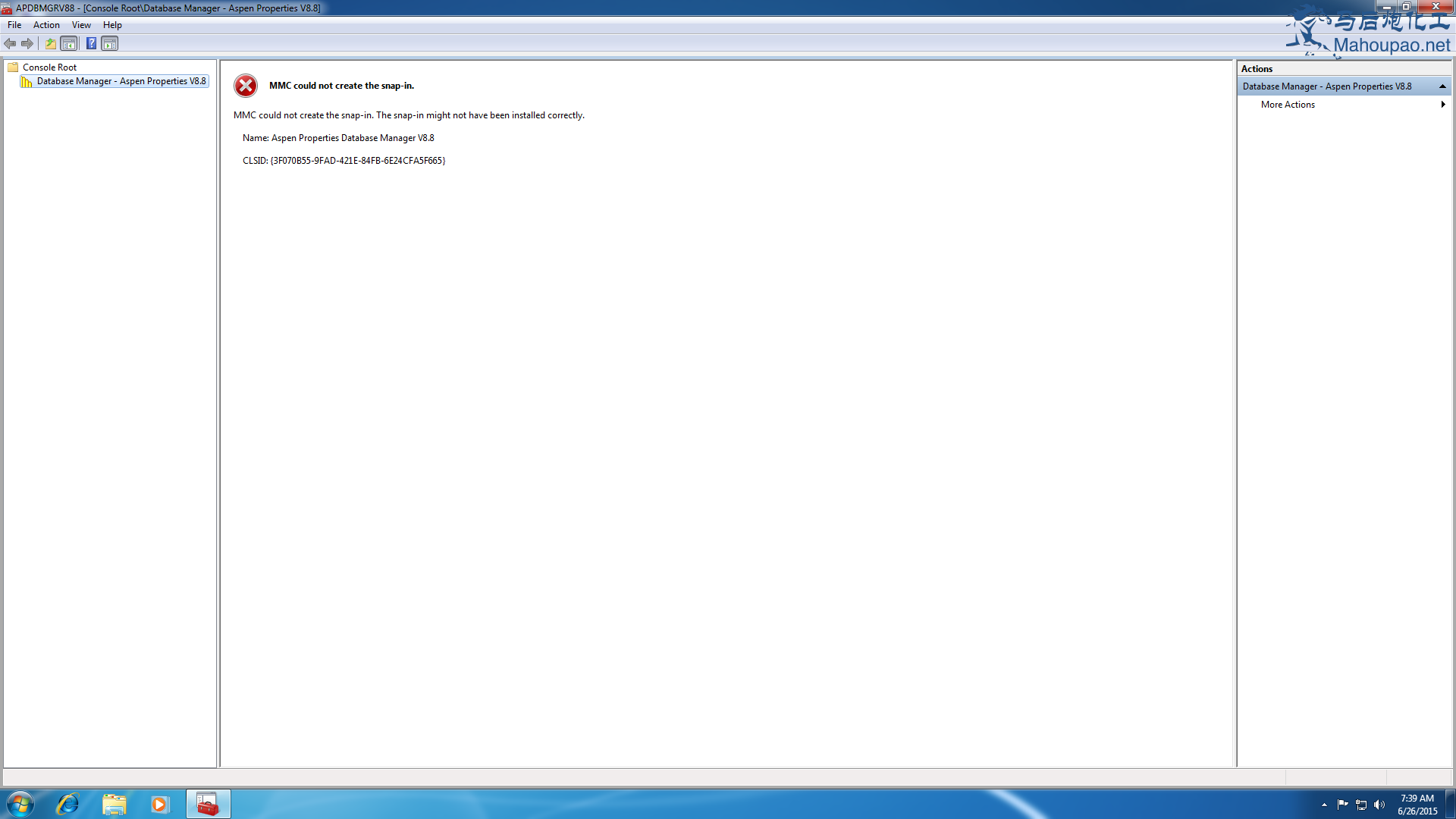Viewport: 1456px width, 819px height.
Task: Click the View menu item
Action: pyautogui.click(x=81, y=24)
